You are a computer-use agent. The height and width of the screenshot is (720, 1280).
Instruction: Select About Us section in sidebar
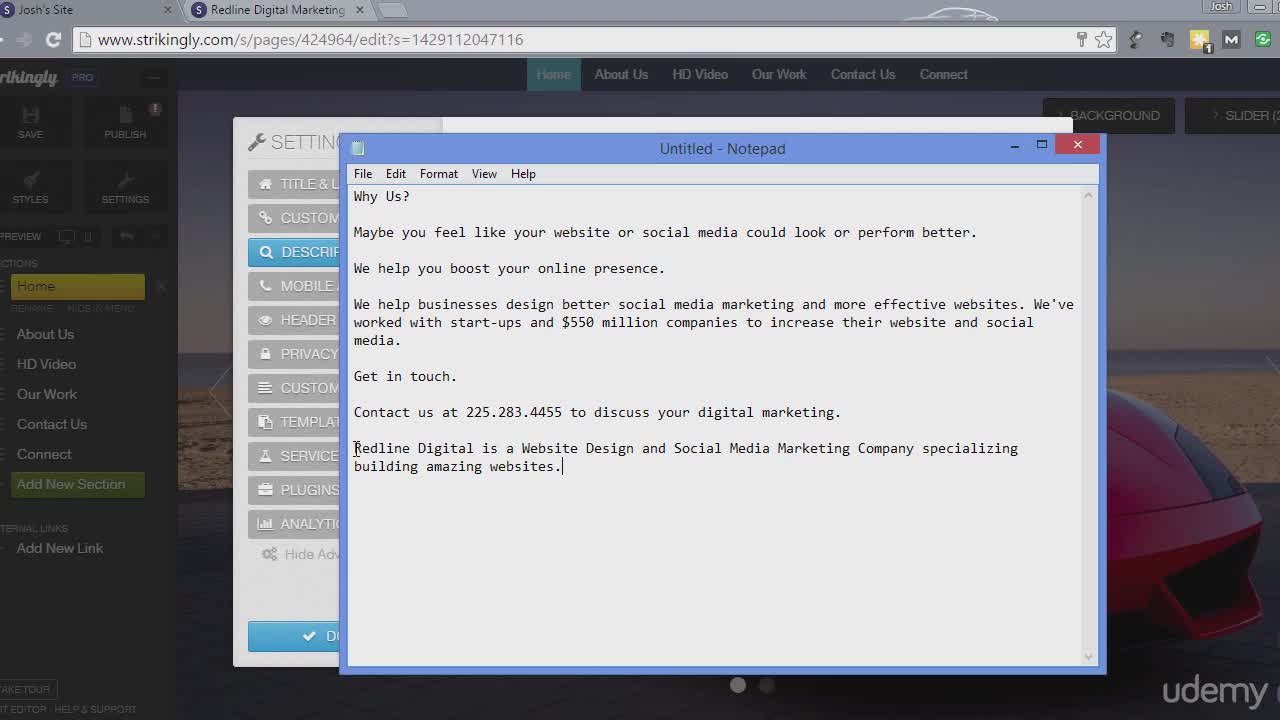tap(45, 335)
